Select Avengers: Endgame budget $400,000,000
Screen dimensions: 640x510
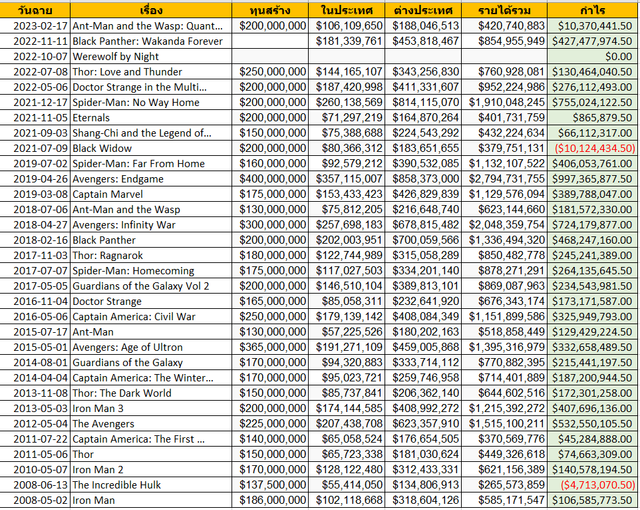[270, 179]
